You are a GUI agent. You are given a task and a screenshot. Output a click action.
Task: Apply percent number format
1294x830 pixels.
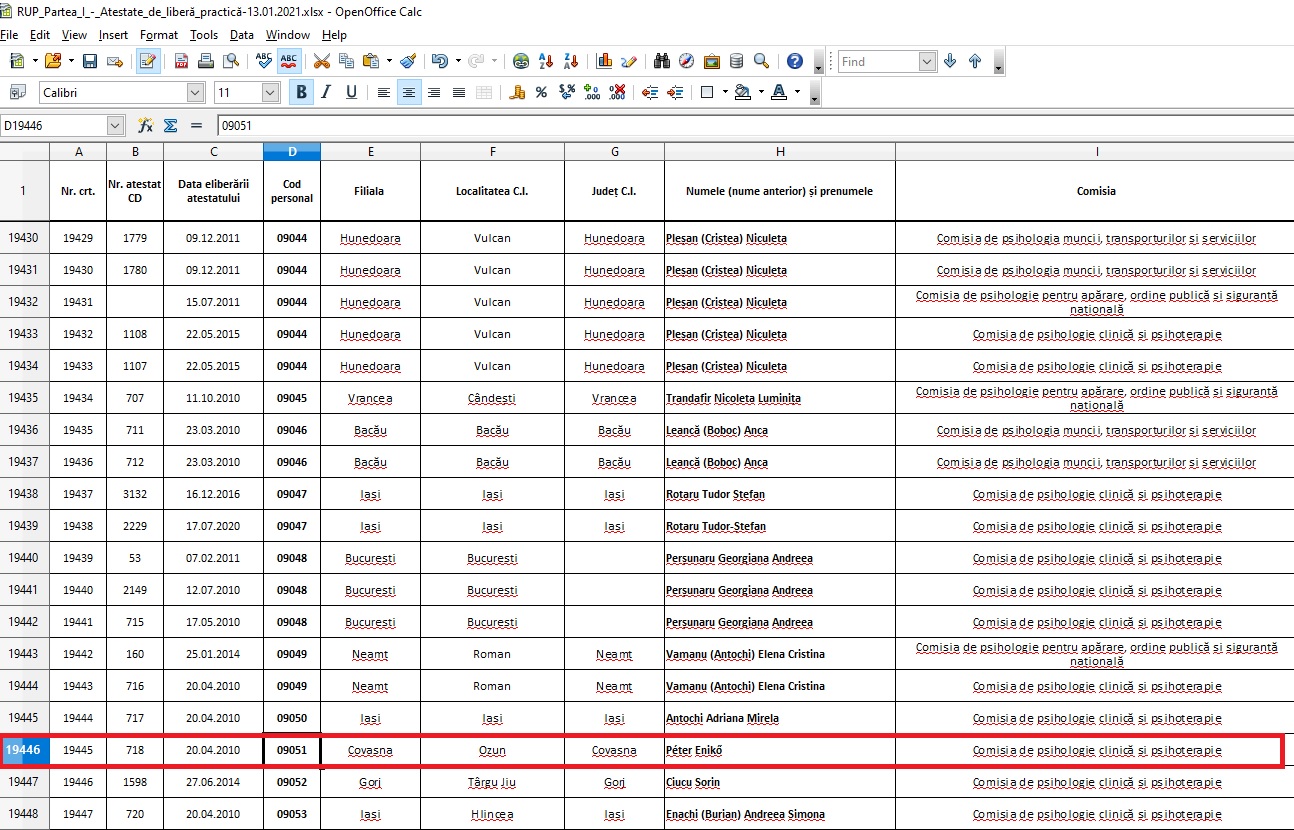(x=541, y=92)
